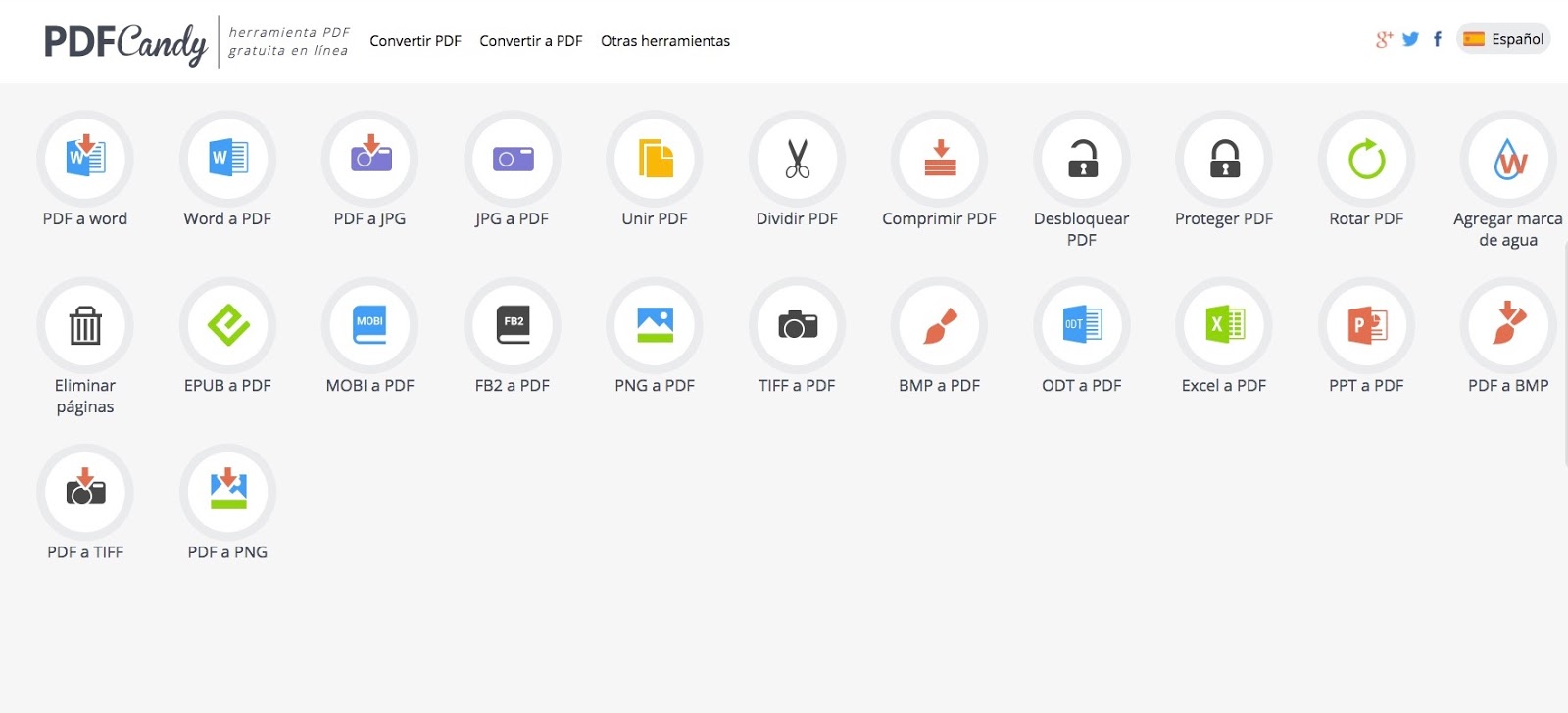Select the PNG a PDF image icon

pyautogui.click(x=655, y=325)
